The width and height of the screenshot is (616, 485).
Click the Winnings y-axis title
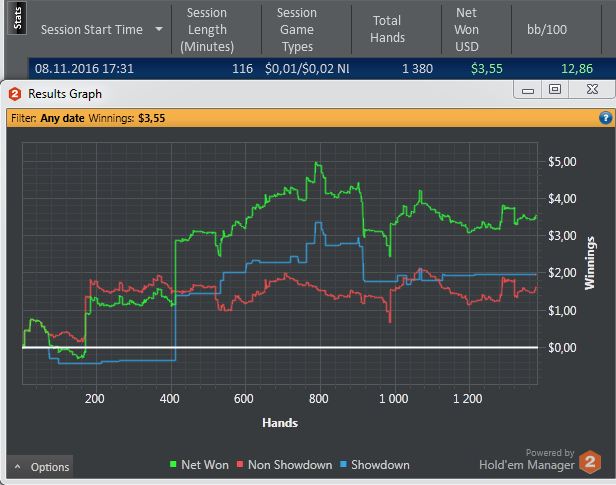click(590, 263)
